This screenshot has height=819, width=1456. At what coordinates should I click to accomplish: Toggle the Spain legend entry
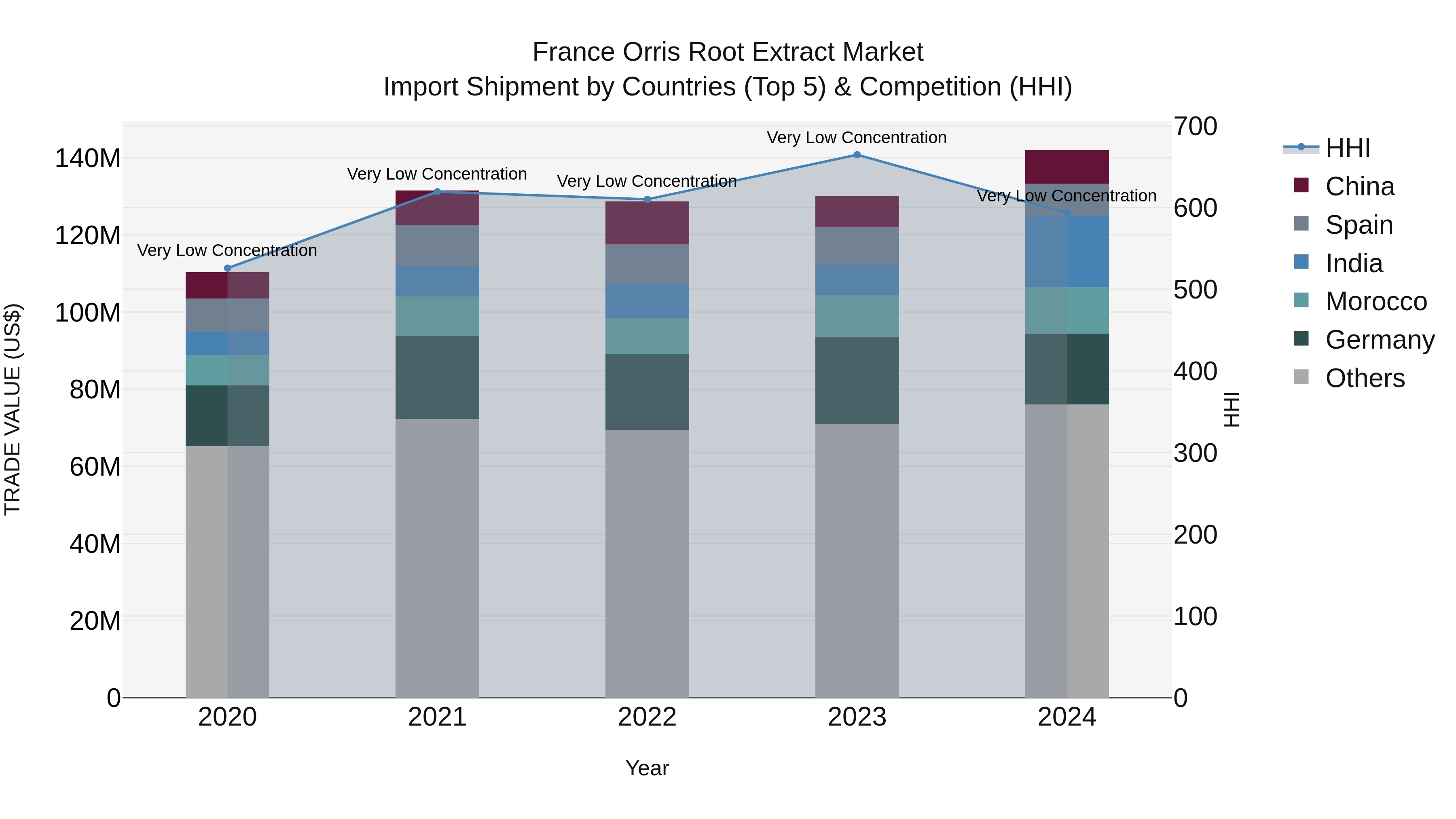click(1344, 225)
